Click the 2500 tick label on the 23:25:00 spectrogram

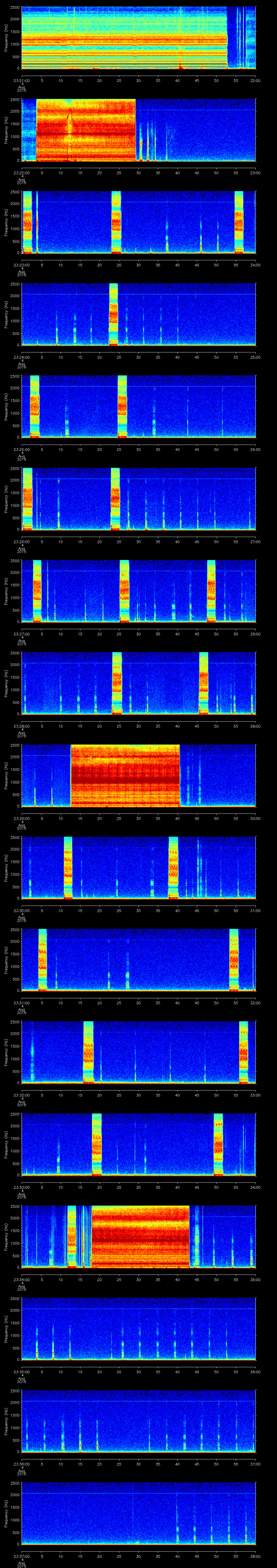coord(15,376)
